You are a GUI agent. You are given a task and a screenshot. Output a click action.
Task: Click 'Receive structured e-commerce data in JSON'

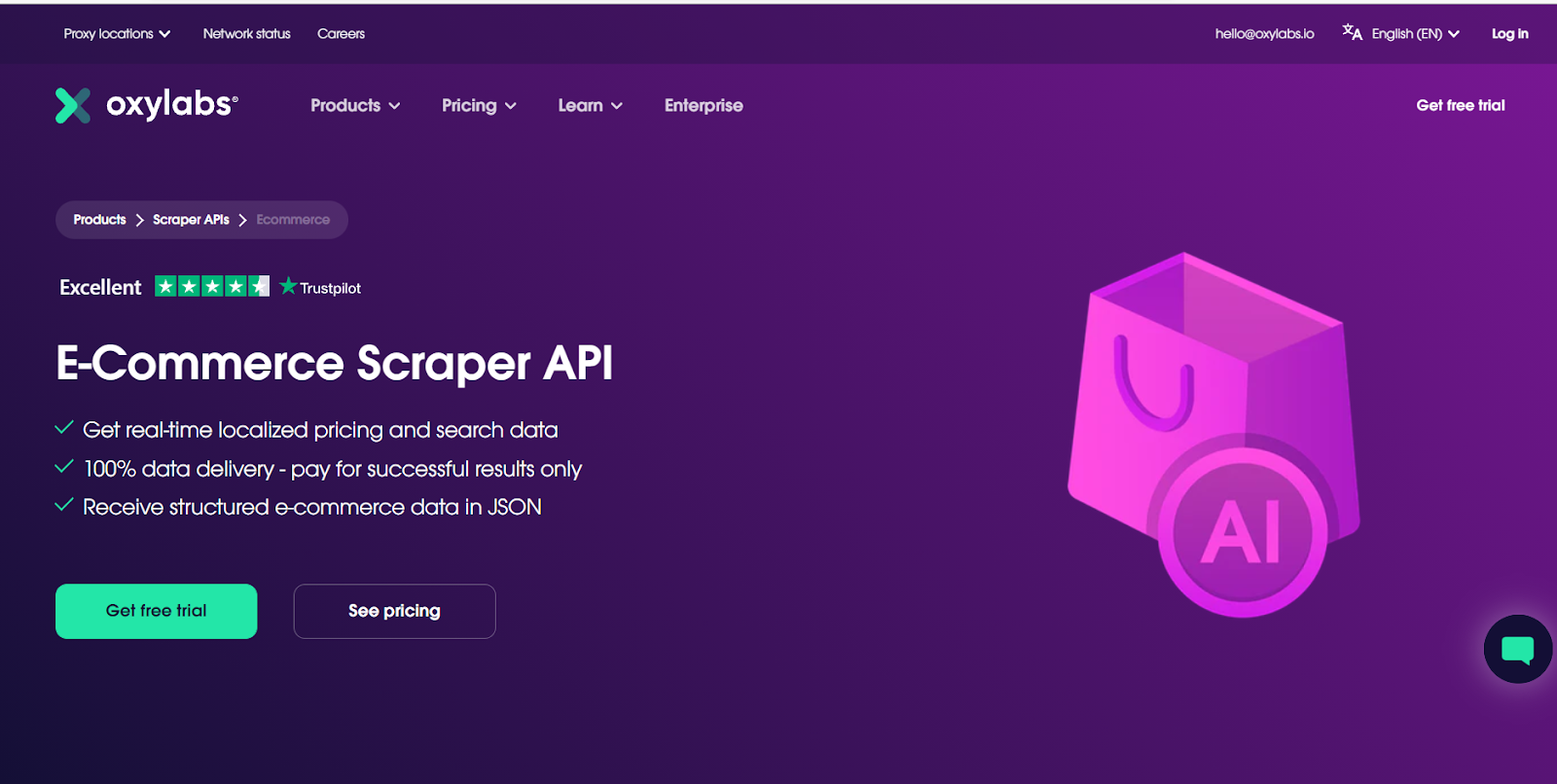(312, 507)
